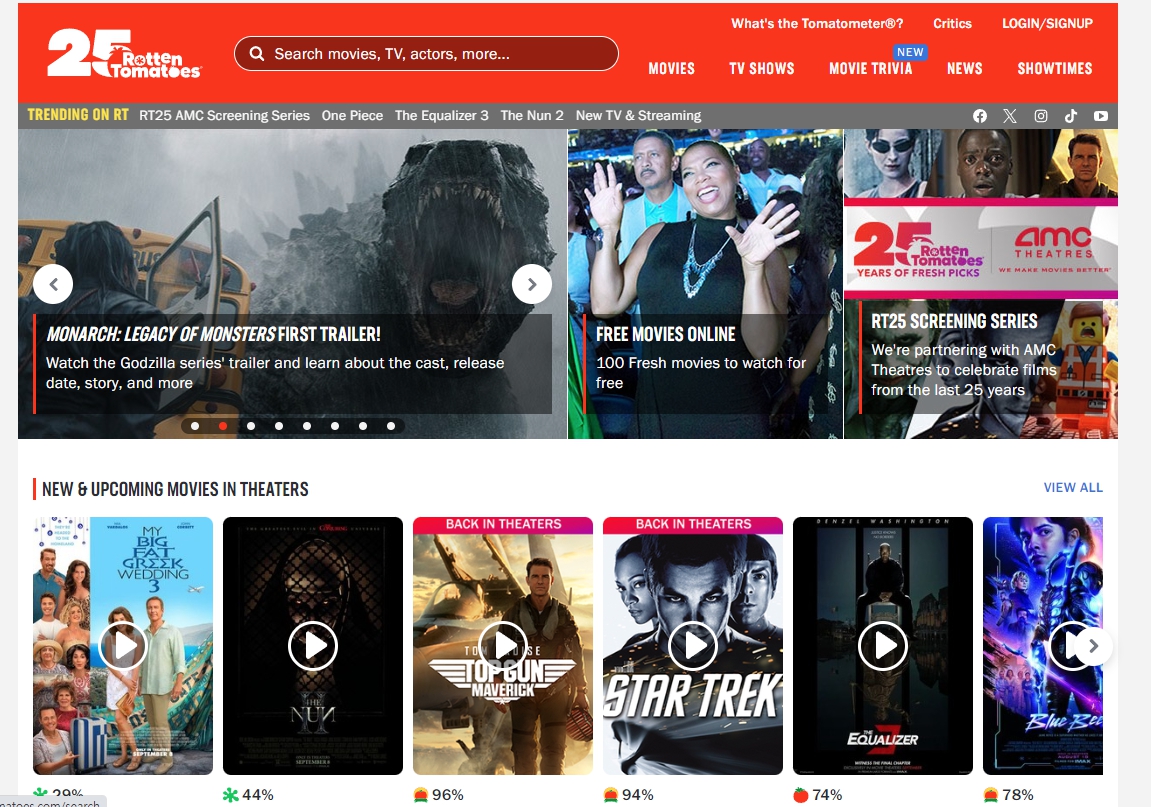Click BACK IN THEATERS label on Star Trek
The height and width of the screenshot is (807, 1151).
pyautogui.click(x=693, y=524)
